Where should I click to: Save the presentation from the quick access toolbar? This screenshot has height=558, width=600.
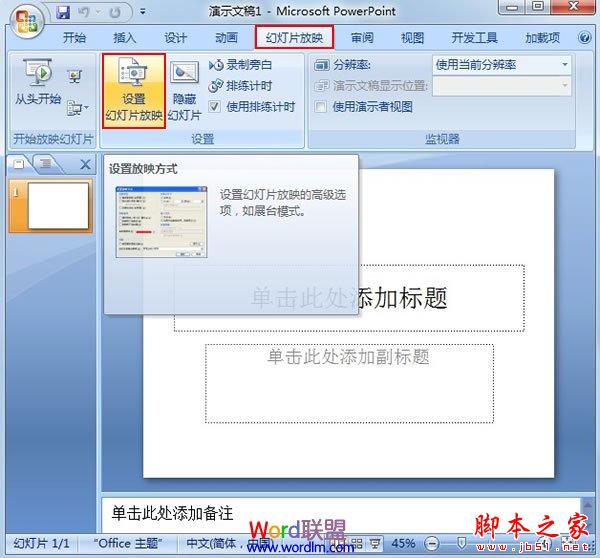(x=64, y=13)
